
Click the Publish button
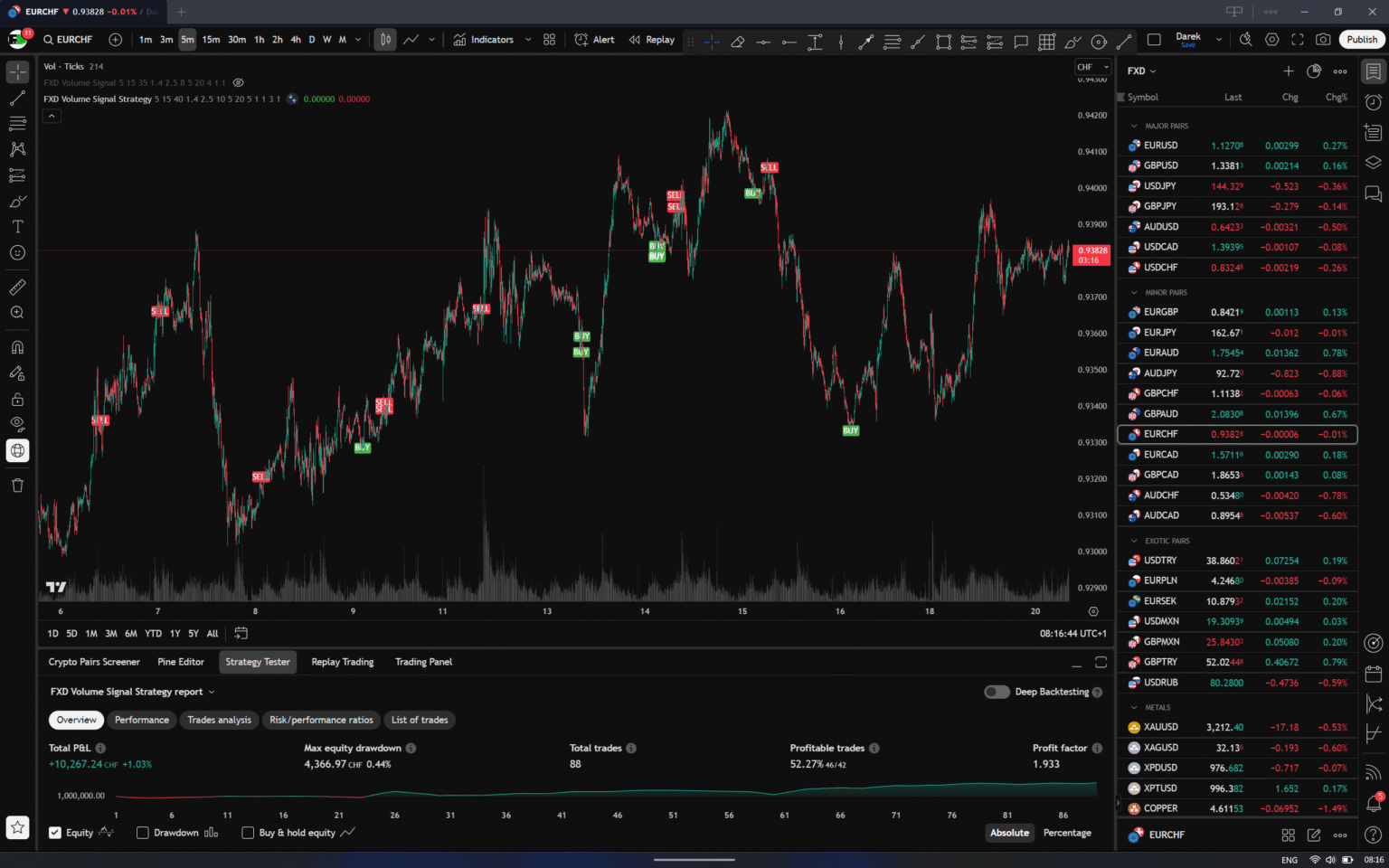pyautogui.click(x=1361, y=40)
